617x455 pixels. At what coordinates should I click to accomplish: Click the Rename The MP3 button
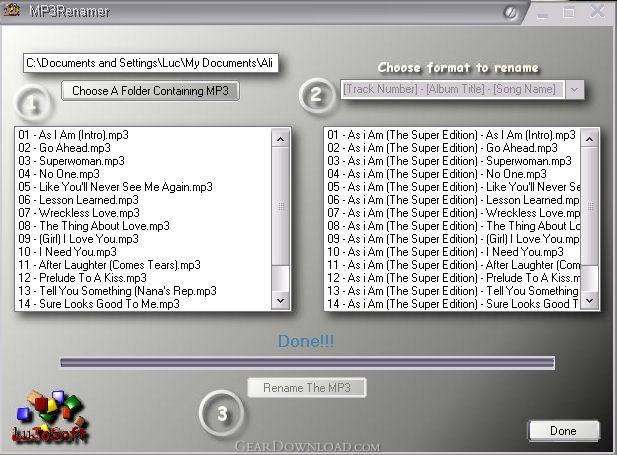pyautogui.click(x=307, y=388)
